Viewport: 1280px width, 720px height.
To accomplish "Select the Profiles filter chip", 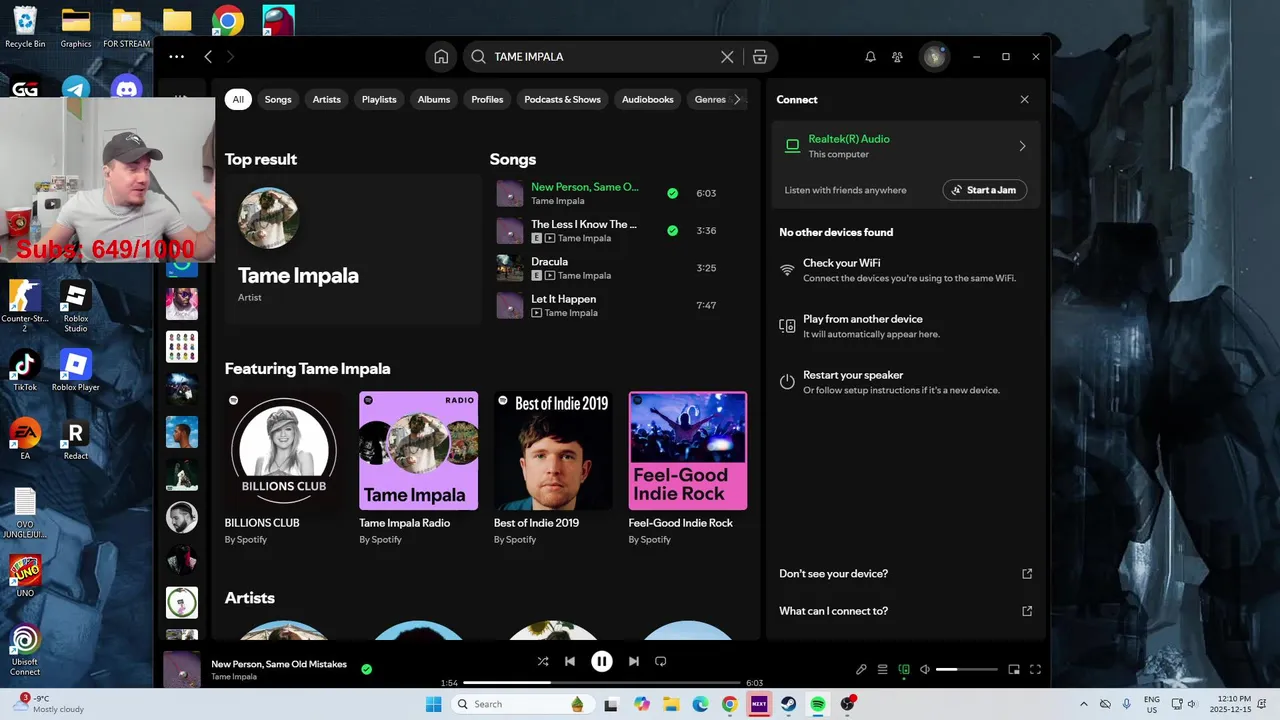I will click(x=487, y=99).
